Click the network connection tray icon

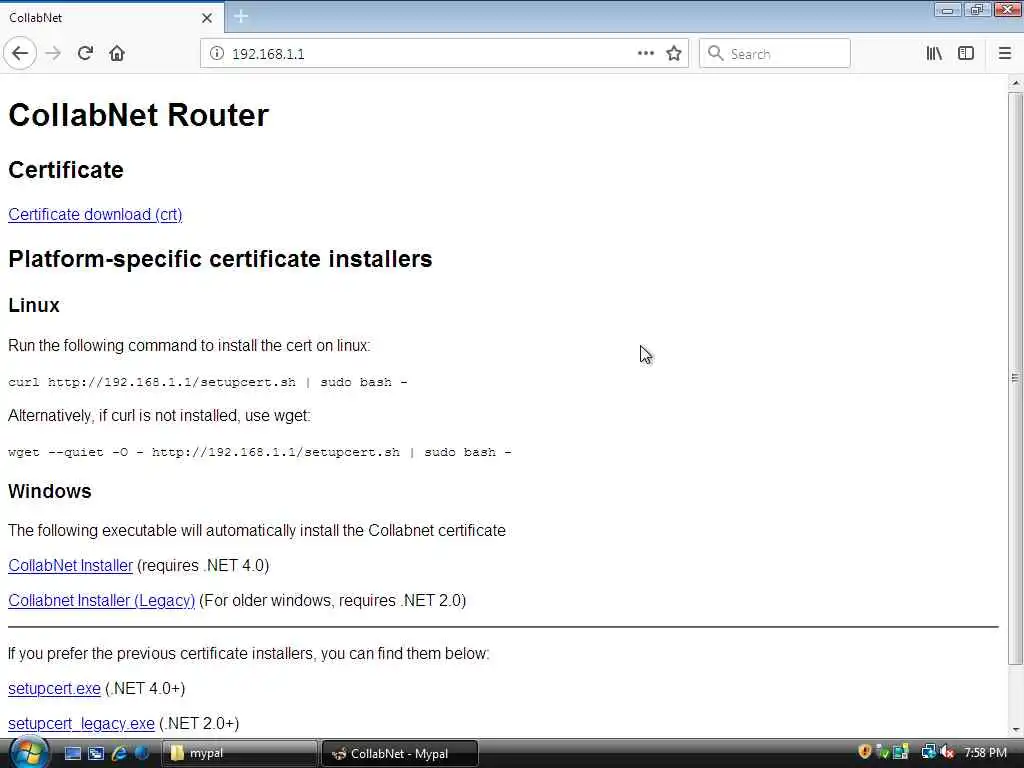pos(928,752)
